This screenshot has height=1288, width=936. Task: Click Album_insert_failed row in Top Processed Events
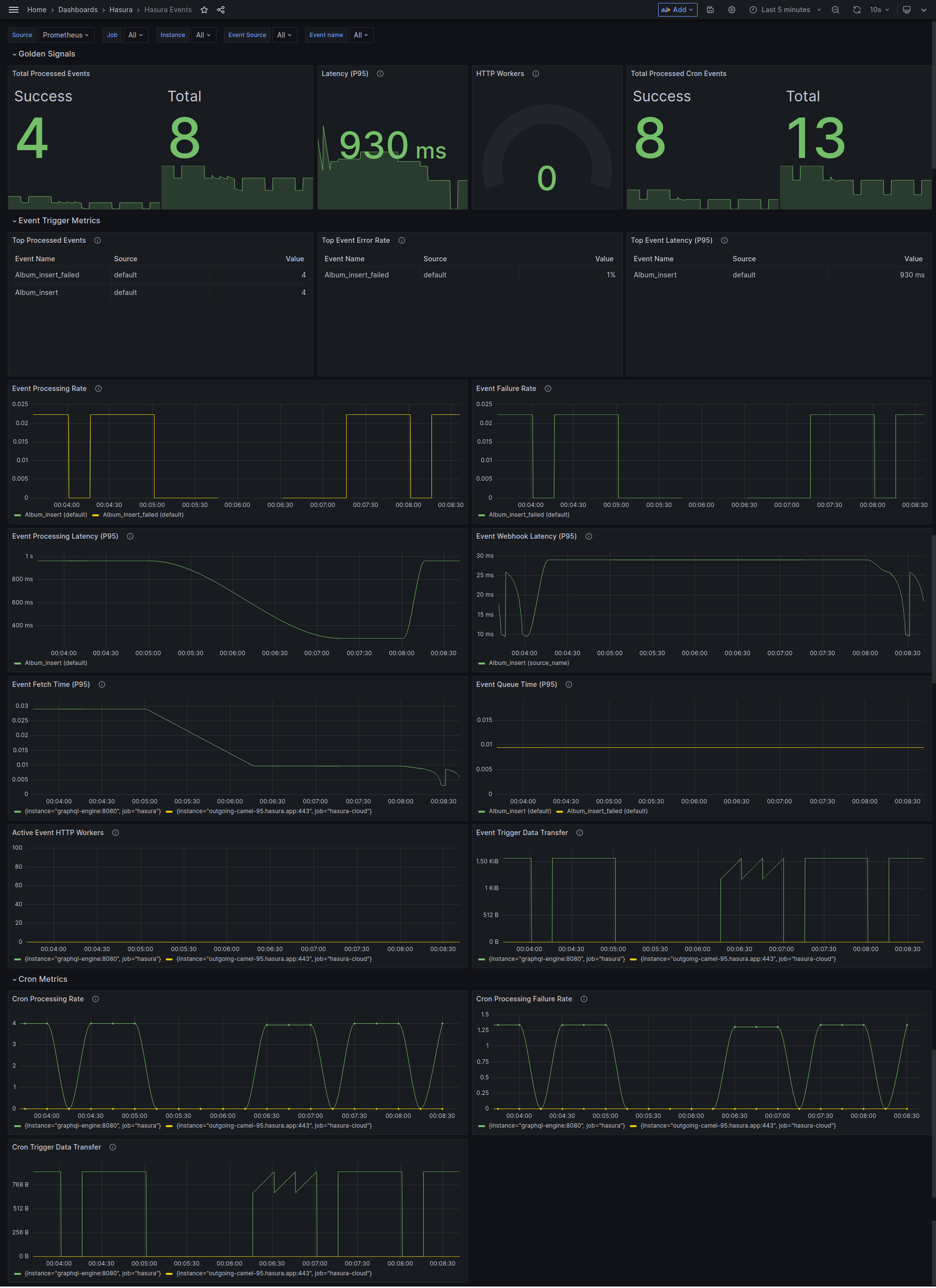[161, 275]
